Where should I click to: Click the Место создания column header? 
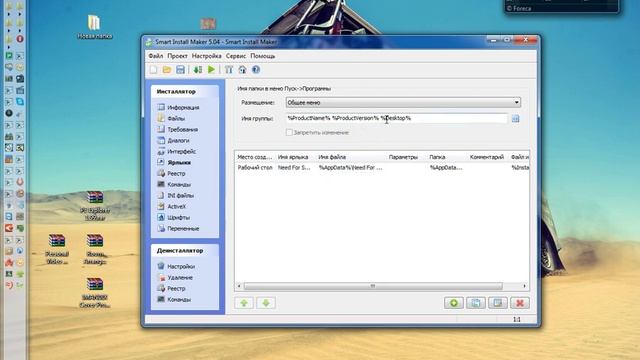(255, 157)
